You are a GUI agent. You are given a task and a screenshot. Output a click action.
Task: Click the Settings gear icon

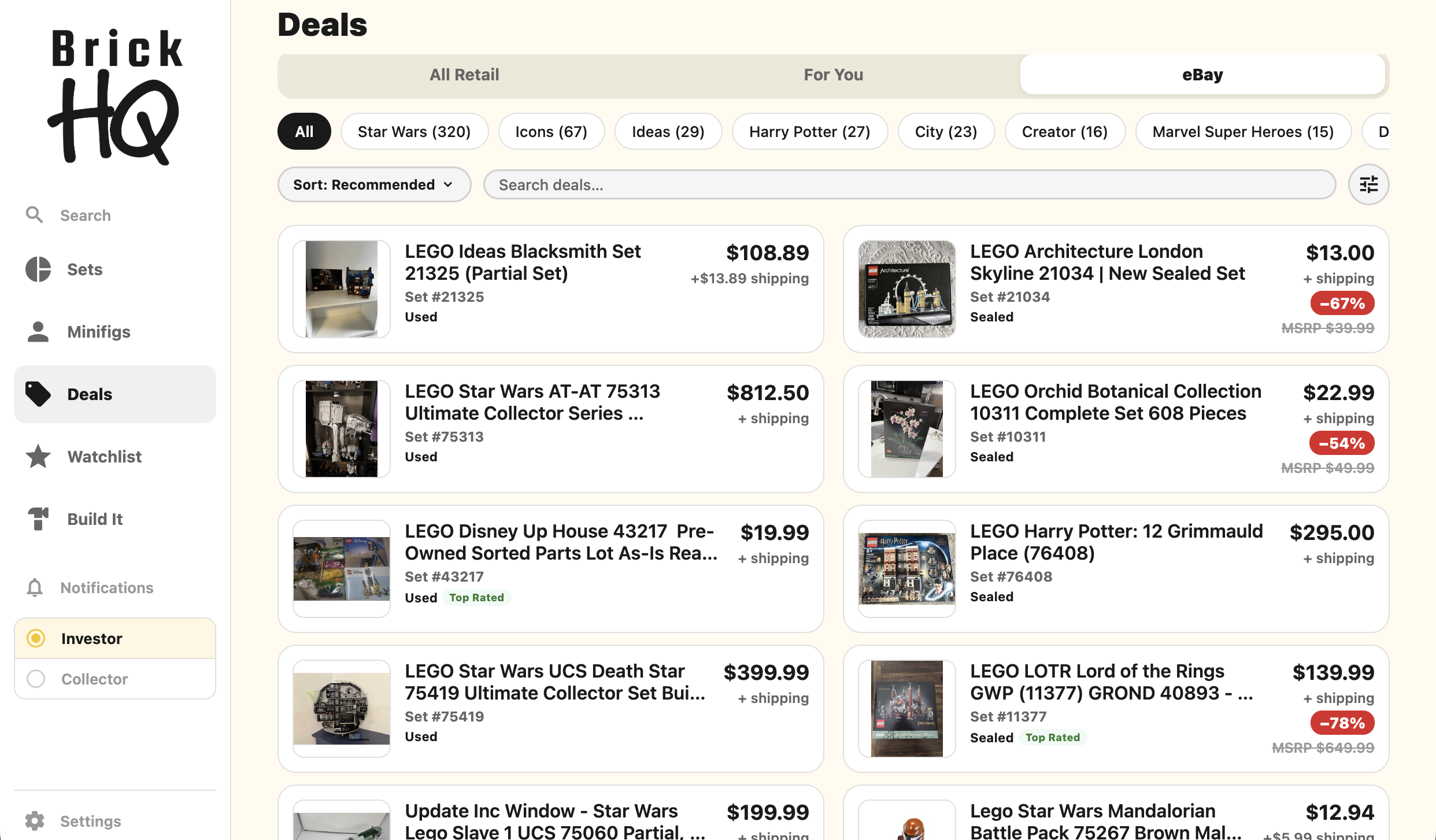(x=35, y=821)
